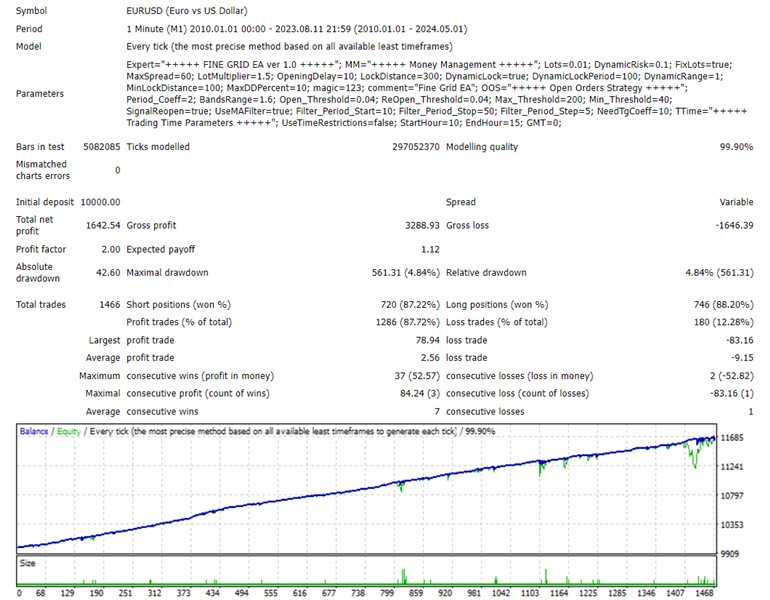Select Loss trades value 180 (12.28%)
This screenshot has height=600, width=770.
click(723, 322)
